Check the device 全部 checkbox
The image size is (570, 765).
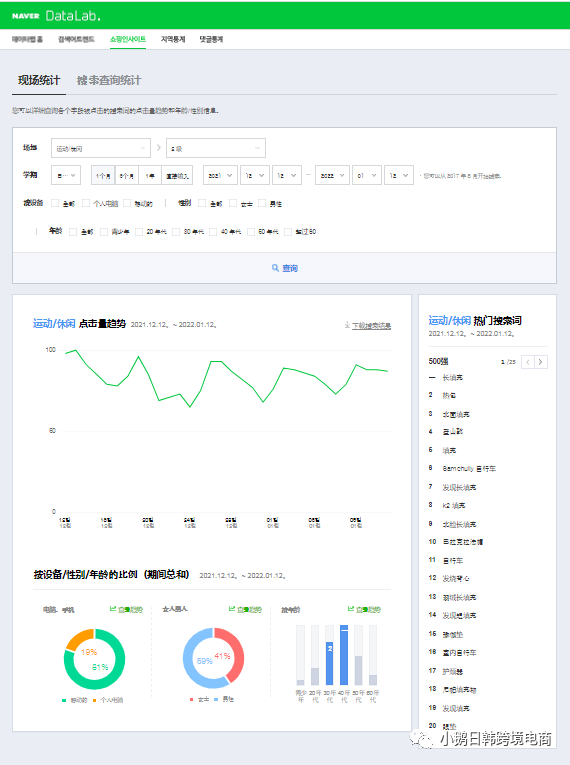55,203
